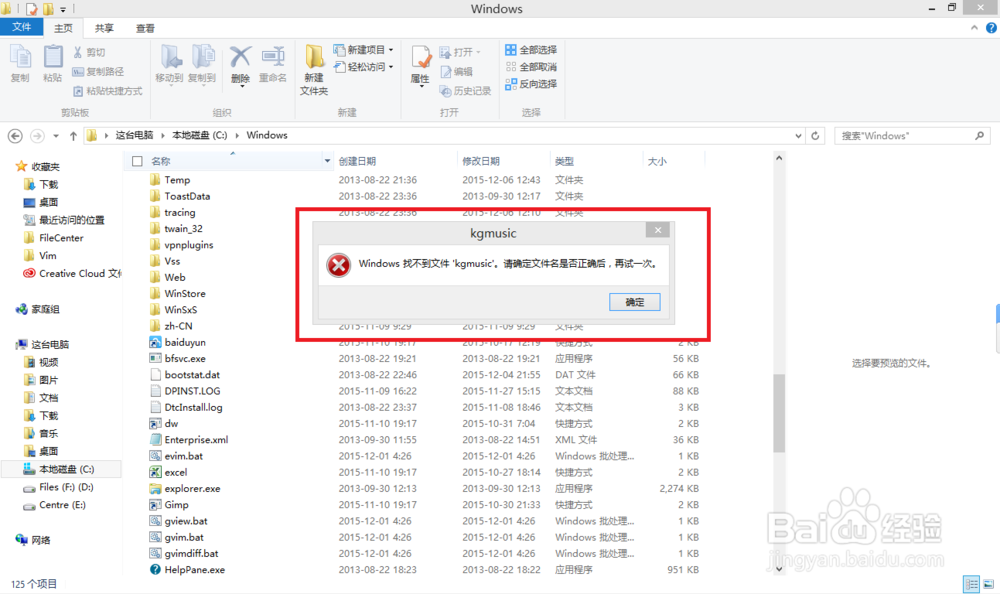This screenshot has height=594, width=1000.
Task: Open the Copy to (复制到) command
Action: [x=202, y=63]
